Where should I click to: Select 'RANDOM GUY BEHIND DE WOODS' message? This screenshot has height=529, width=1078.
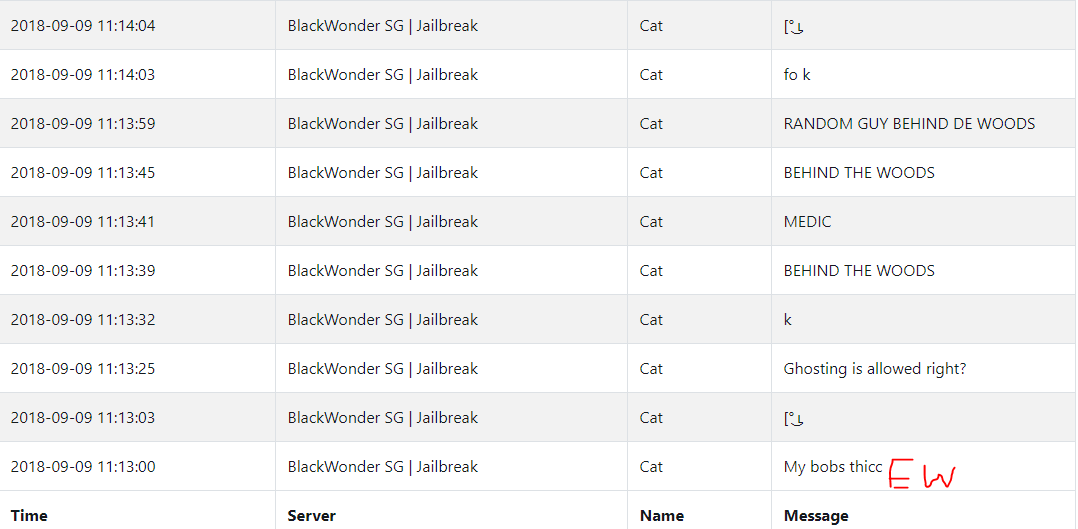(x=909, y=124)
